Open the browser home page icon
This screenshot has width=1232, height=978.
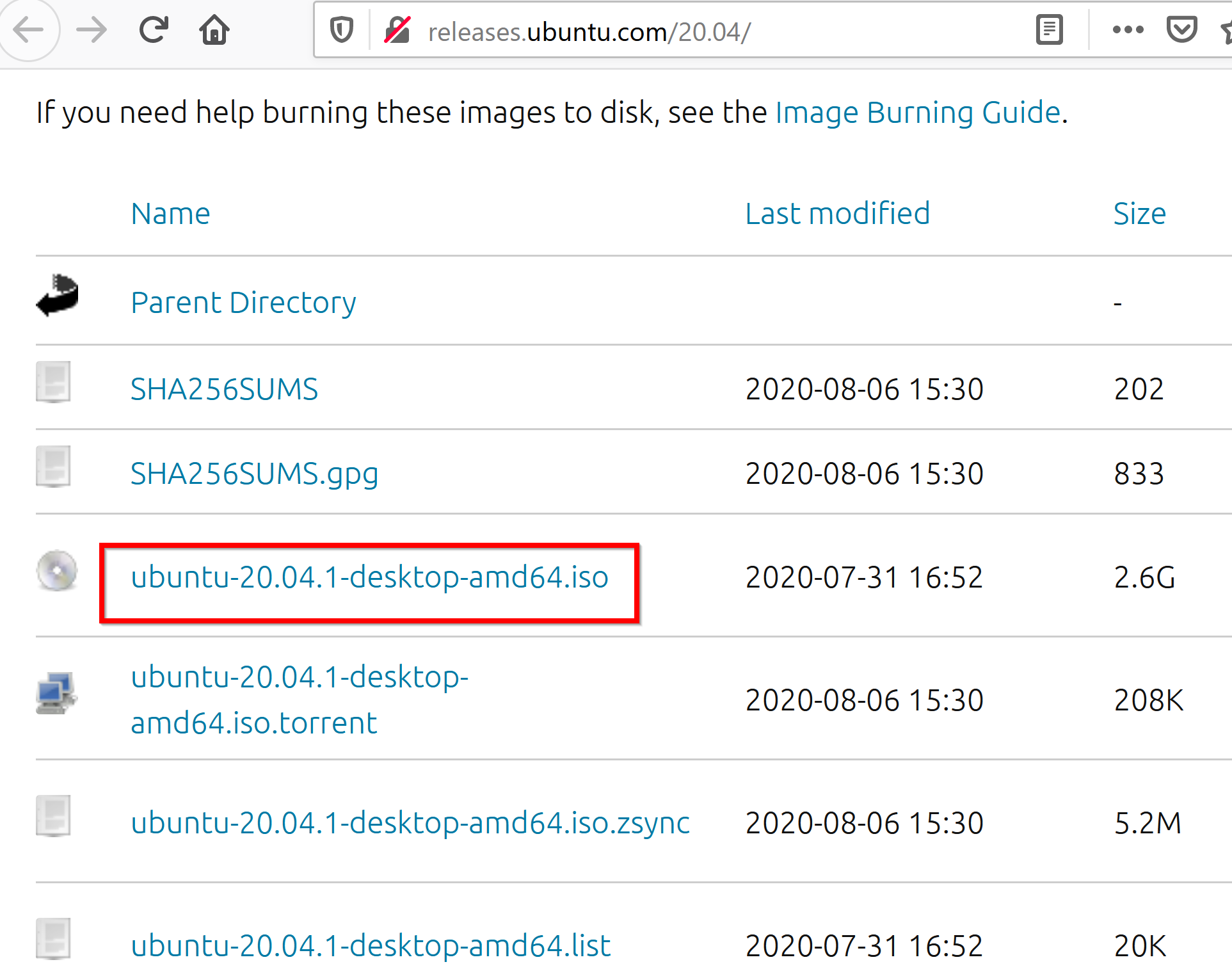click(x=214, y=29)
